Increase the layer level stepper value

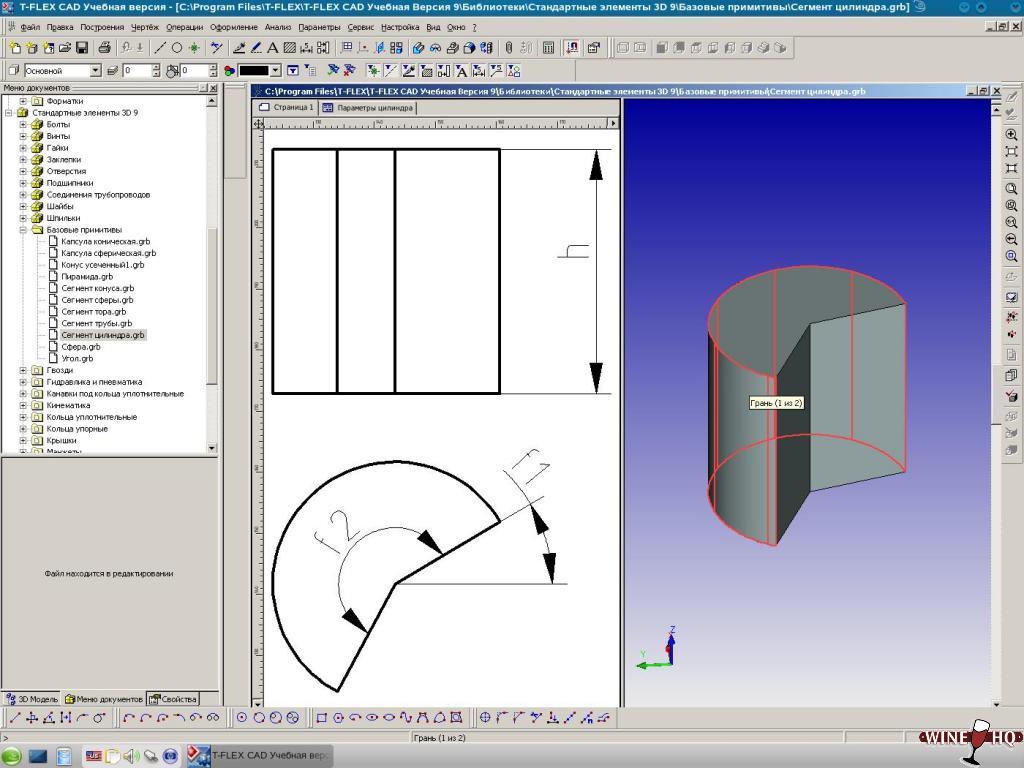coord(156,67)
